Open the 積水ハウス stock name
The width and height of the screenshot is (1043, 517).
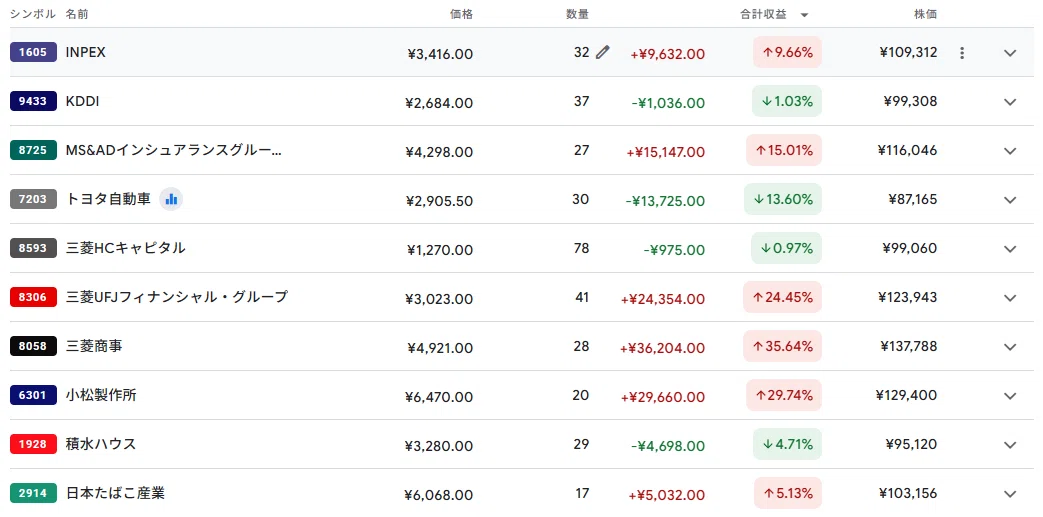click(x=101, y=444)
